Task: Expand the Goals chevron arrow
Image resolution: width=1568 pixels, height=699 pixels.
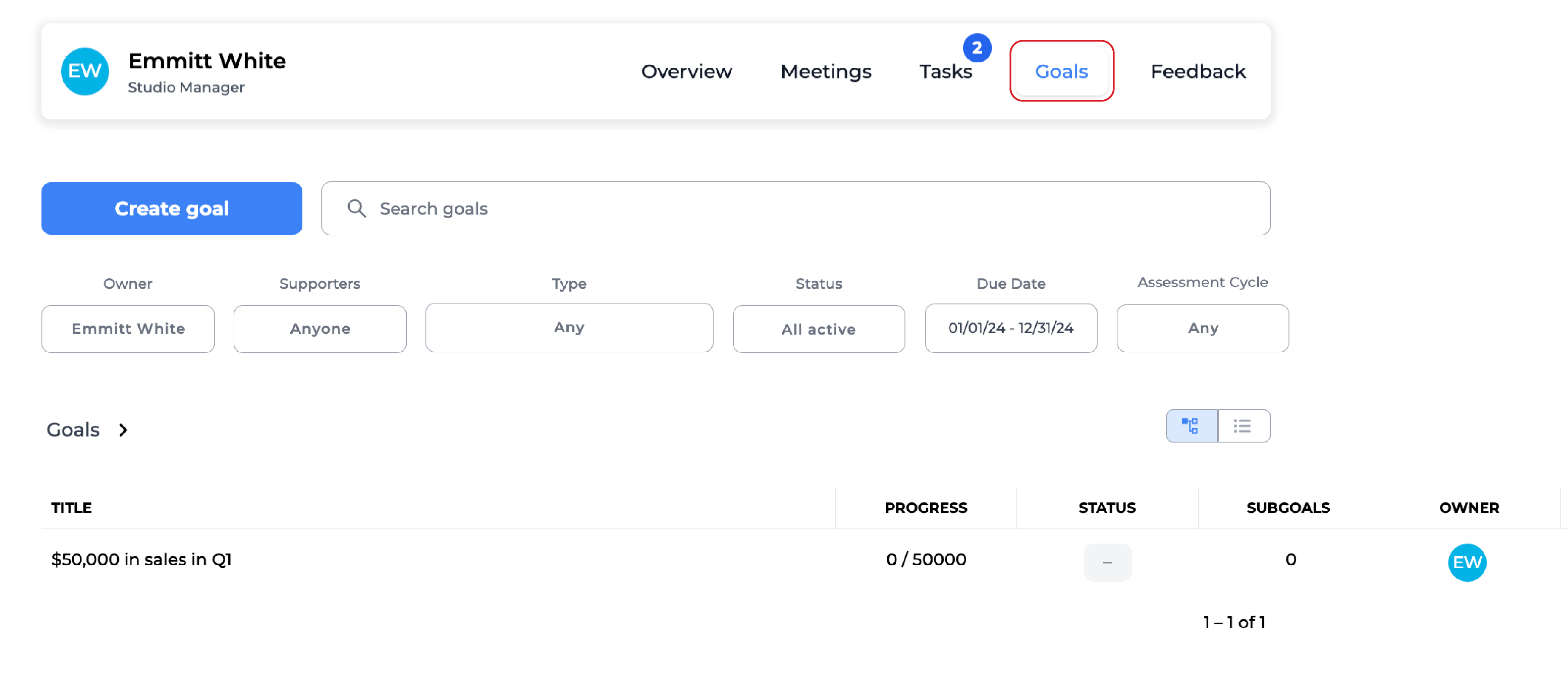Action: point(123,430)
